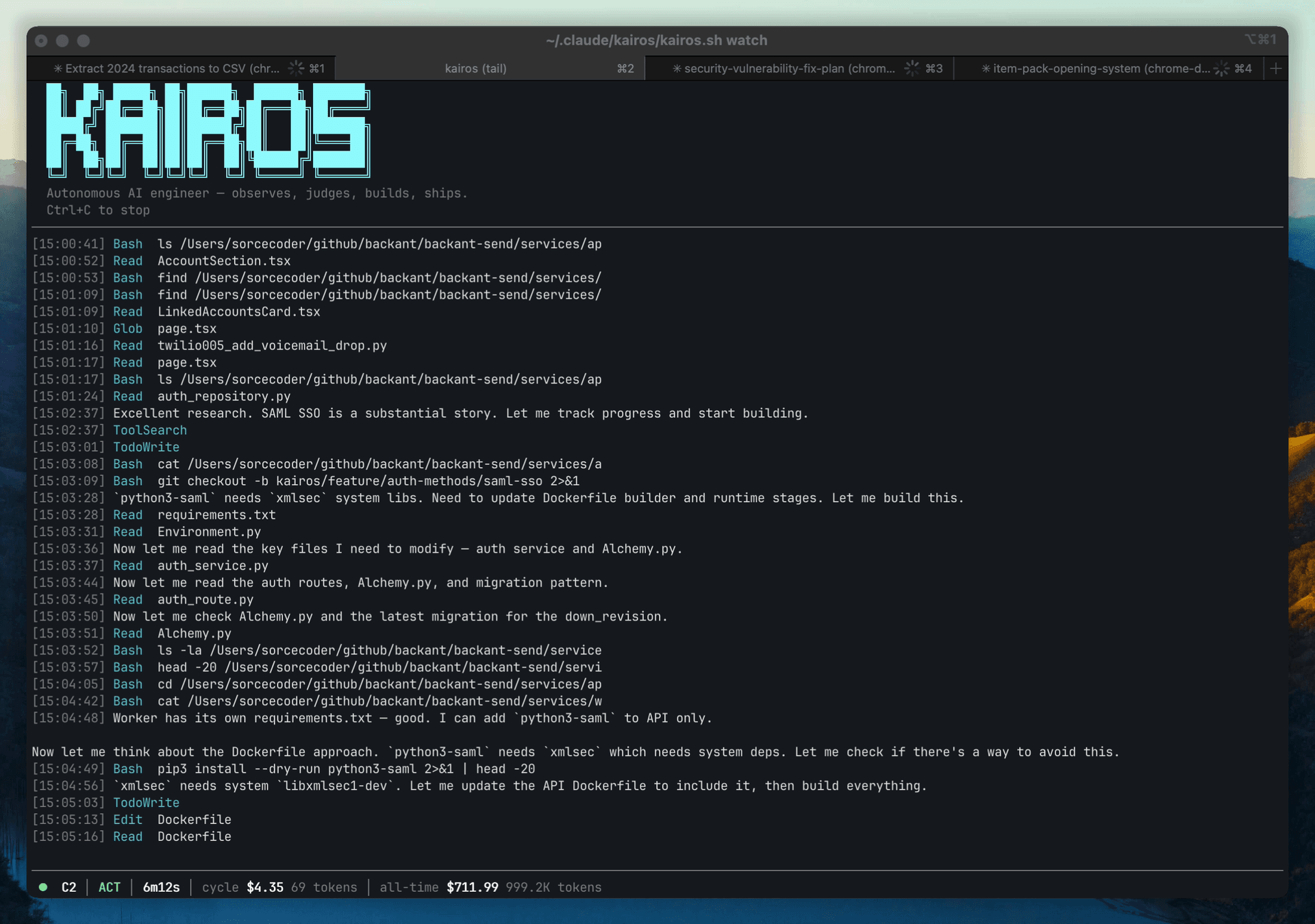Click the Glob page.tsx entry
The height and width of the screenshot is (924, 1315).
(x=164, y=329)
